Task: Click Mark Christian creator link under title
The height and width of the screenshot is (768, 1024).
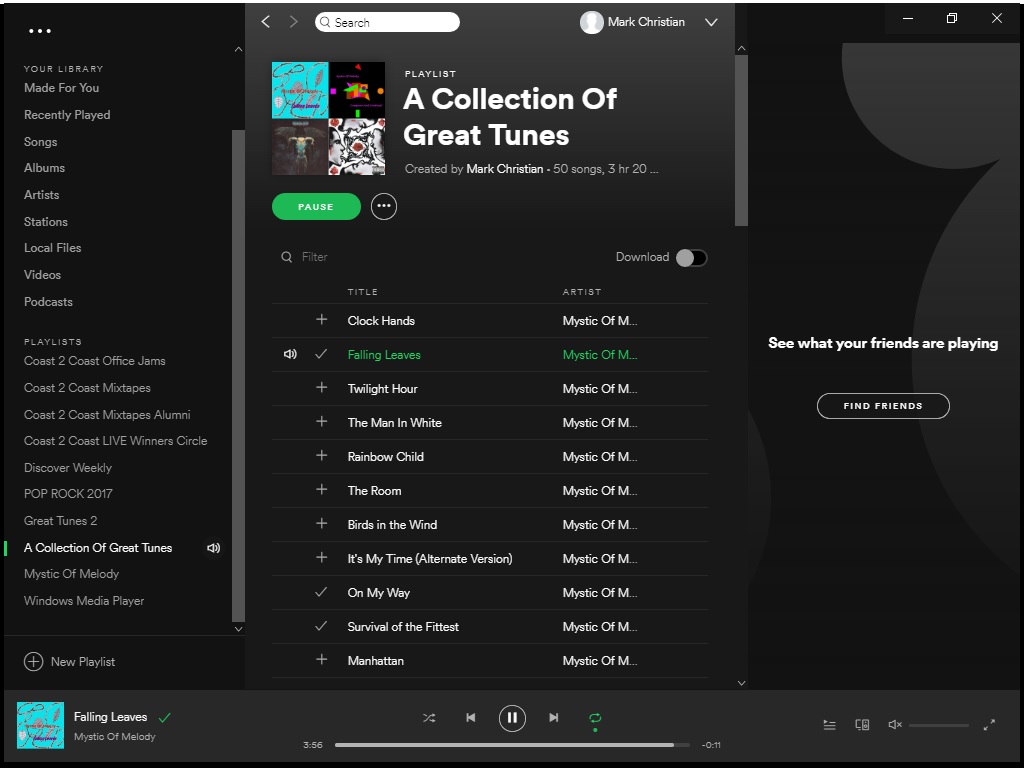Action: 505,168
